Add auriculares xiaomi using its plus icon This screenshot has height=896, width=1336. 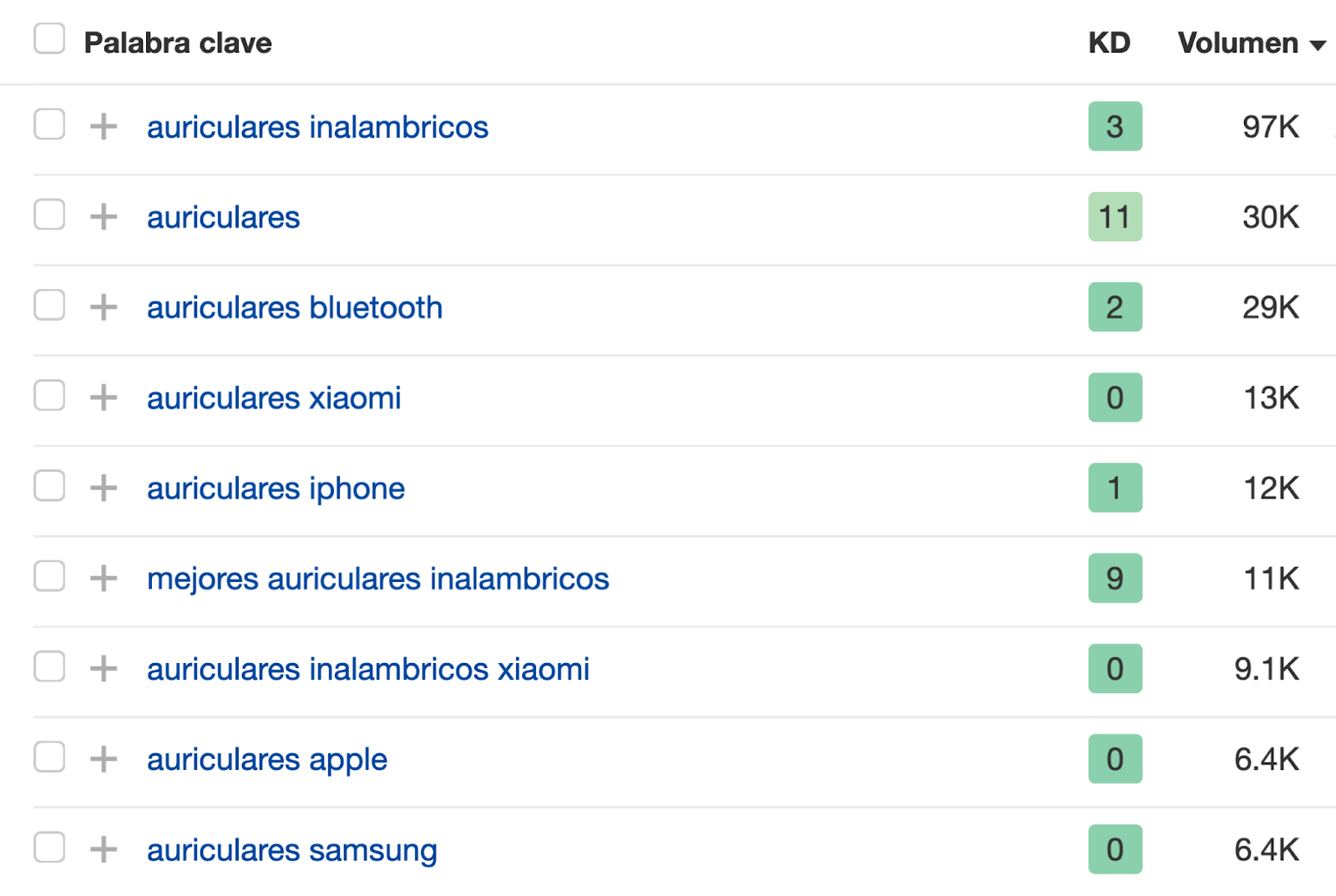pos(104,397)
